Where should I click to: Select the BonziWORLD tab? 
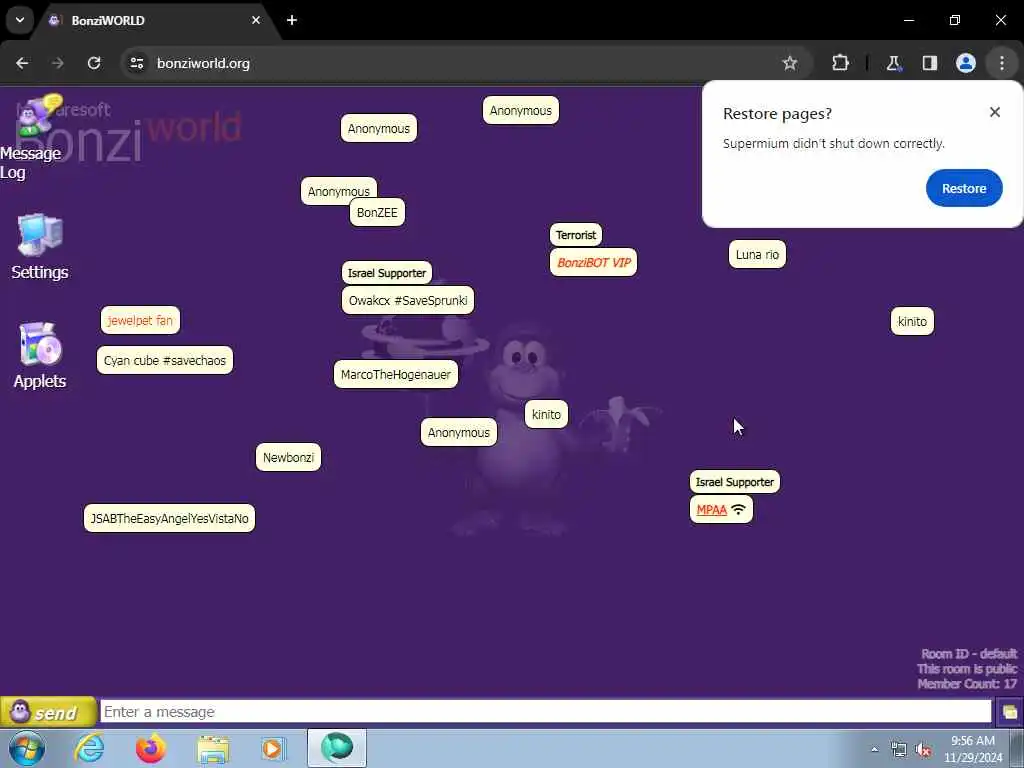(x=155, y=20)
